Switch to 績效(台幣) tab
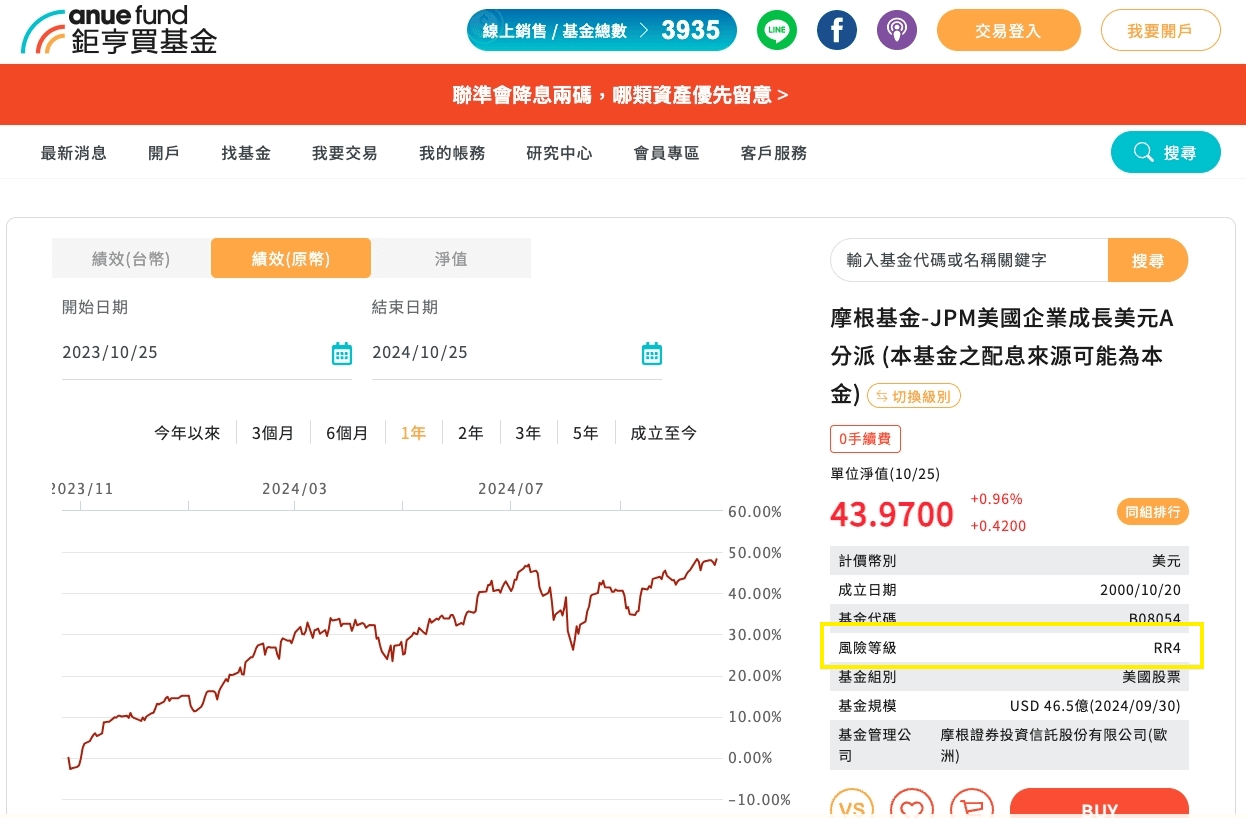Screen dimensions: 1246x818 131,258
